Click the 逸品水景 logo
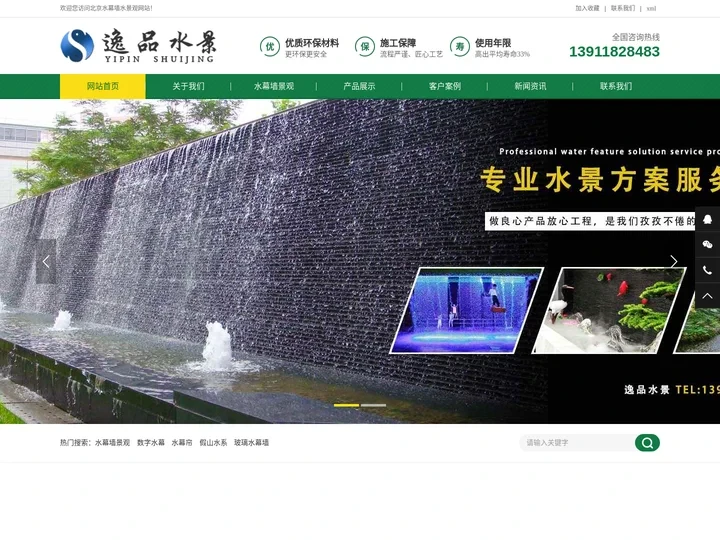720x540 pixels. [138, 45]
